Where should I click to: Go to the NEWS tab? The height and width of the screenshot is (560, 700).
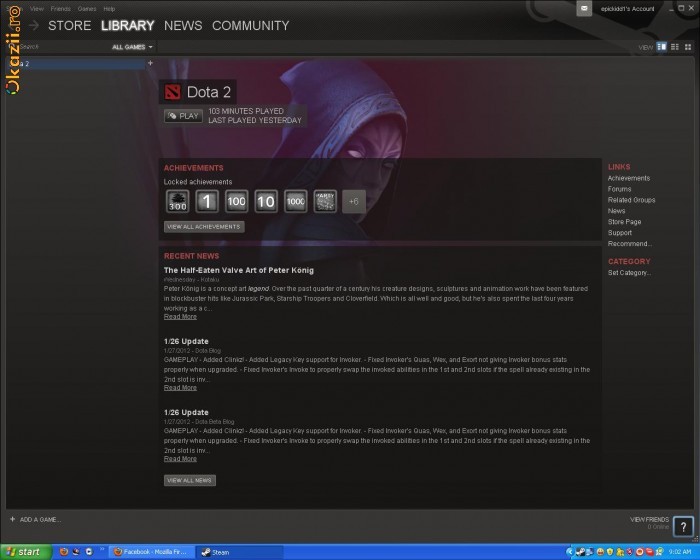[183, 25]
